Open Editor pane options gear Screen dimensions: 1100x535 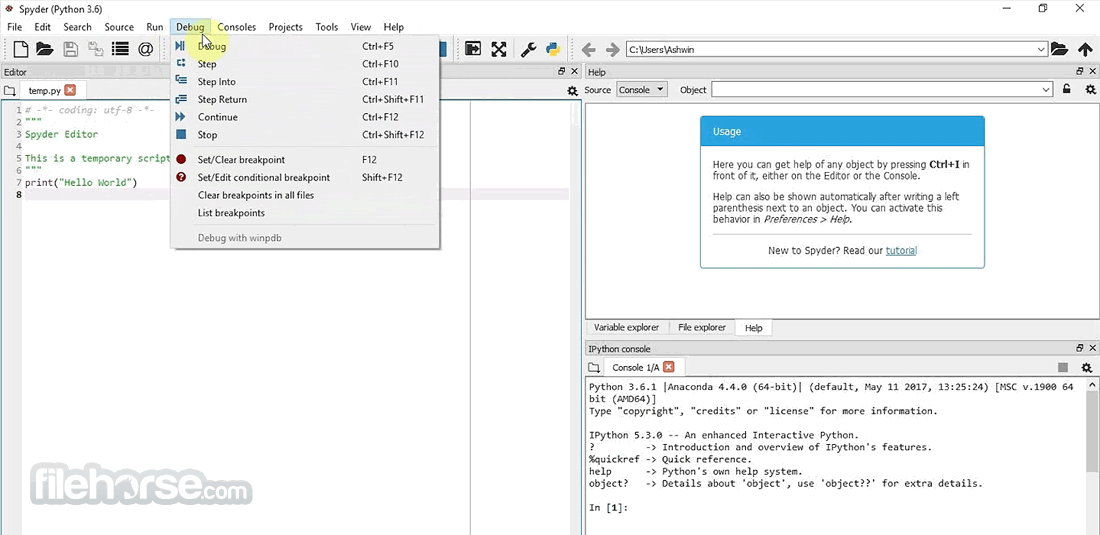[572, 91]
